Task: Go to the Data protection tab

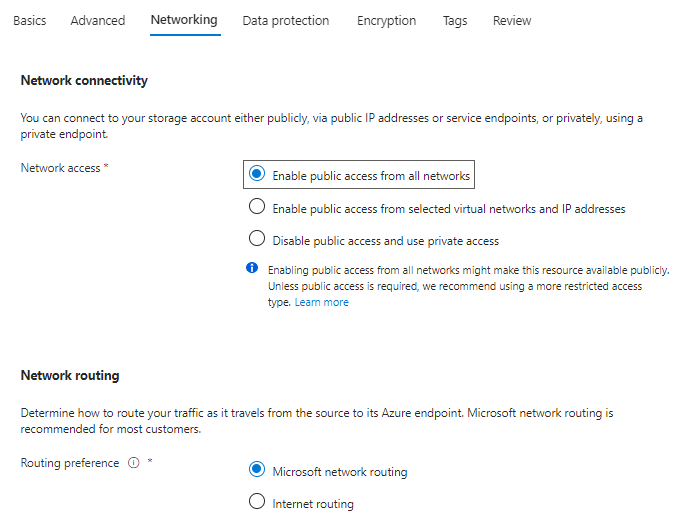Action: click(285, 21)
